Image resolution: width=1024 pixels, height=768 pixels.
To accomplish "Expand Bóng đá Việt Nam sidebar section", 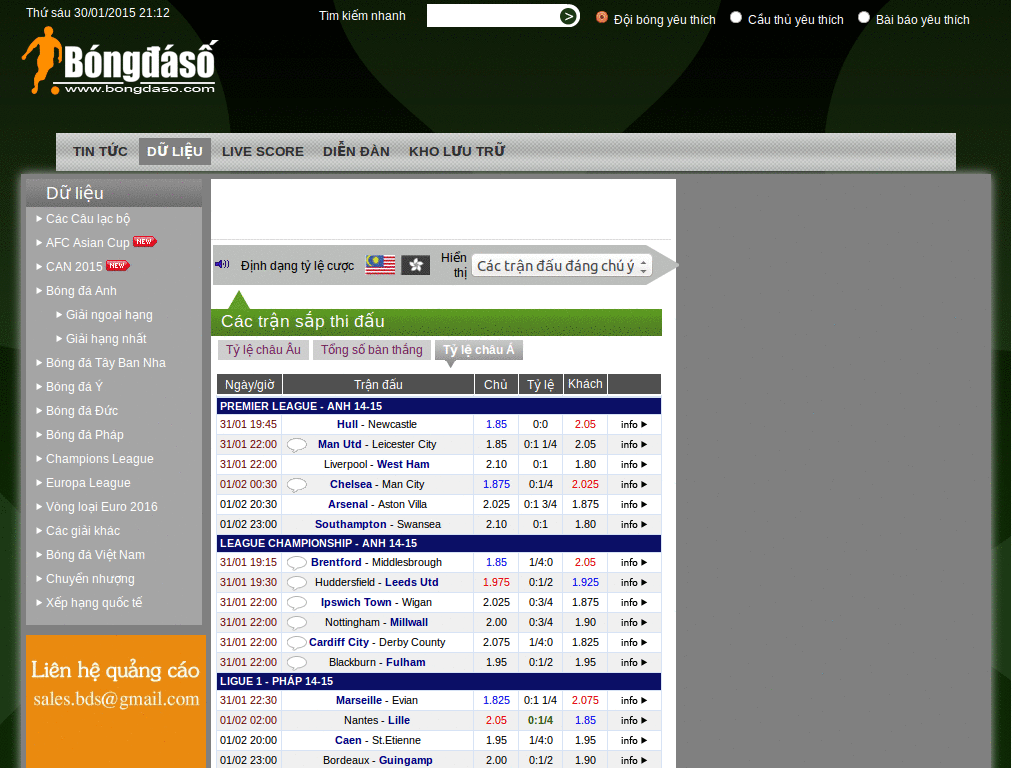I will 95,555.
